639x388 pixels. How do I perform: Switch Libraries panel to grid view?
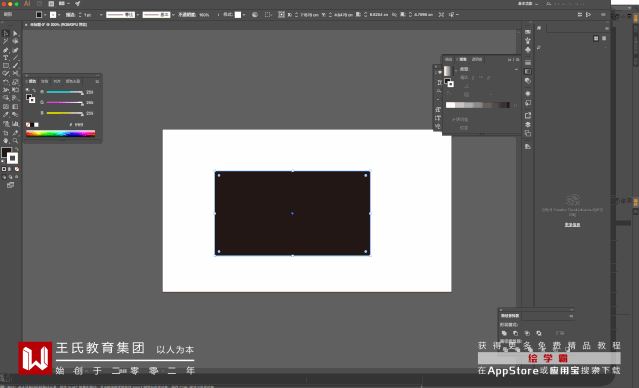(x=596, y=38)
